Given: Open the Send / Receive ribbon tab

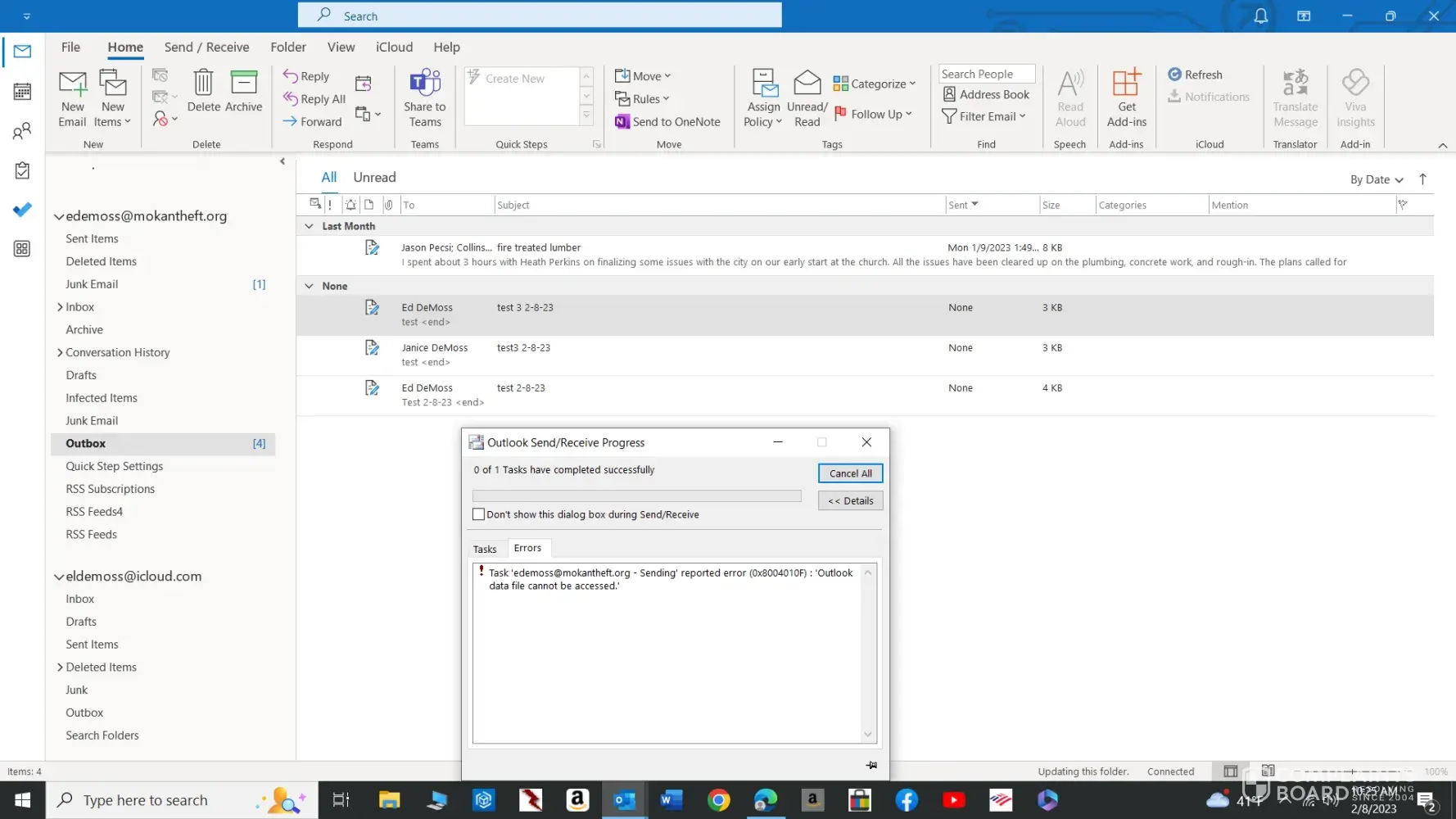Looking at the screenshot, I should [x=206, y=47].
